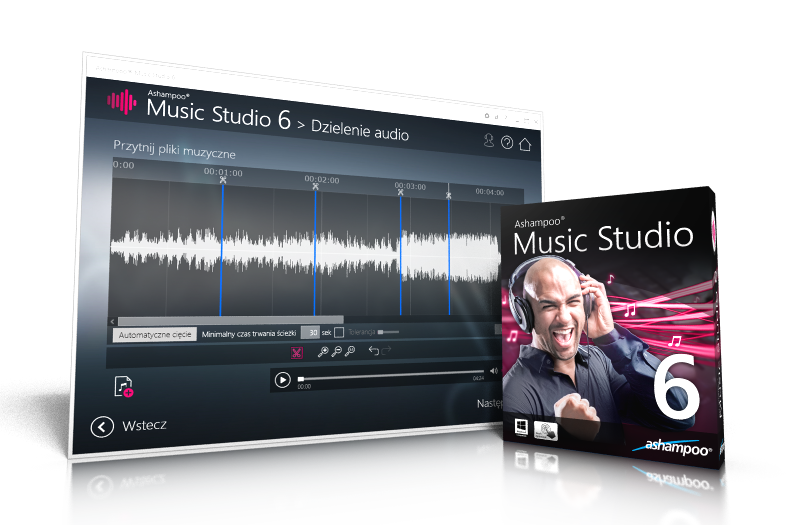Screen dimensions: 800x525
Task: Go to the home screen icon
Action: 525,144
